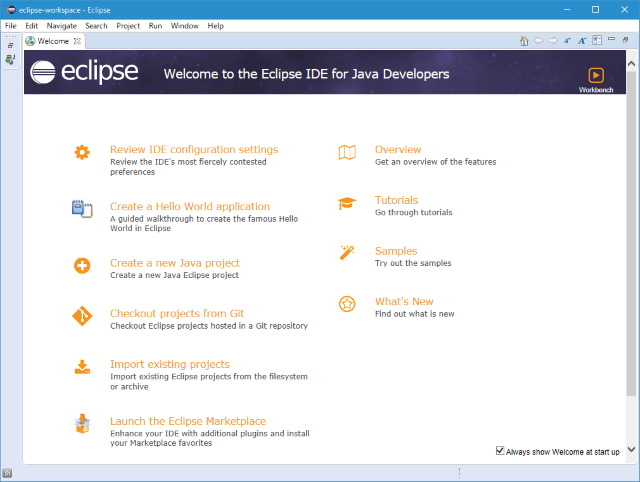This screenshot has width=640, height=482.
Task: Close the Welcome tab
Action: (x=77, y=41)
